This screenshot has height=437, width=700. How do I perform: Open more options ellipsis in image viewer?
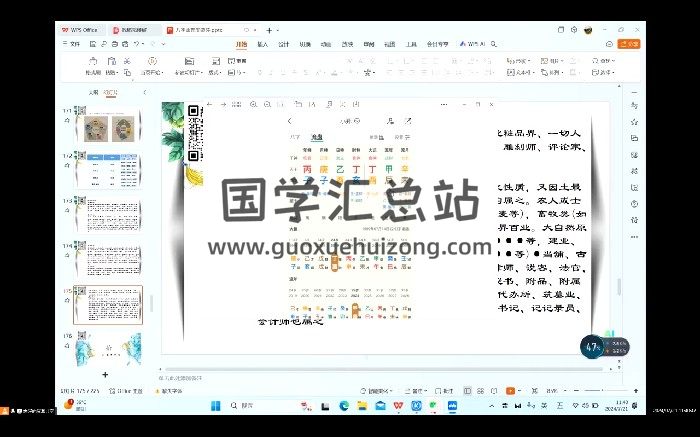tap(444, 104)
